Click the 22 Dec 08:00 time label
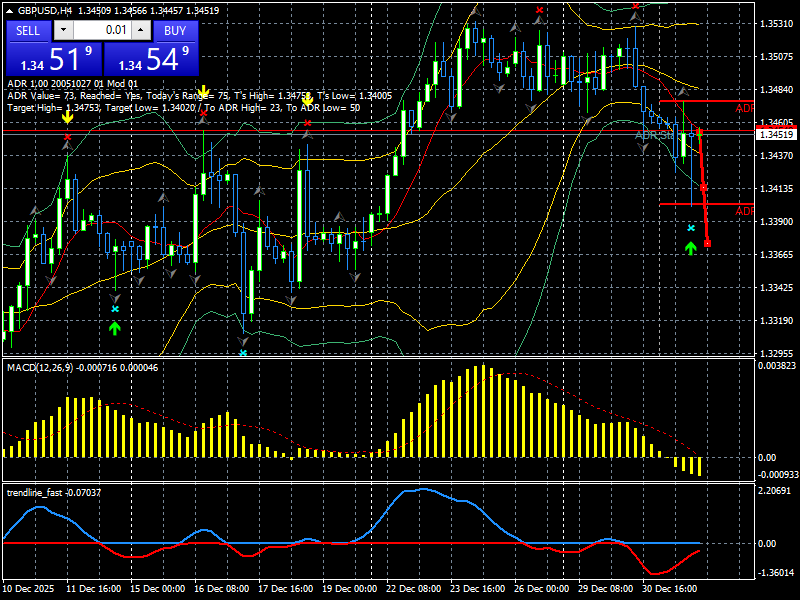Screen dimensions: 800x600 tap(414, 588)
